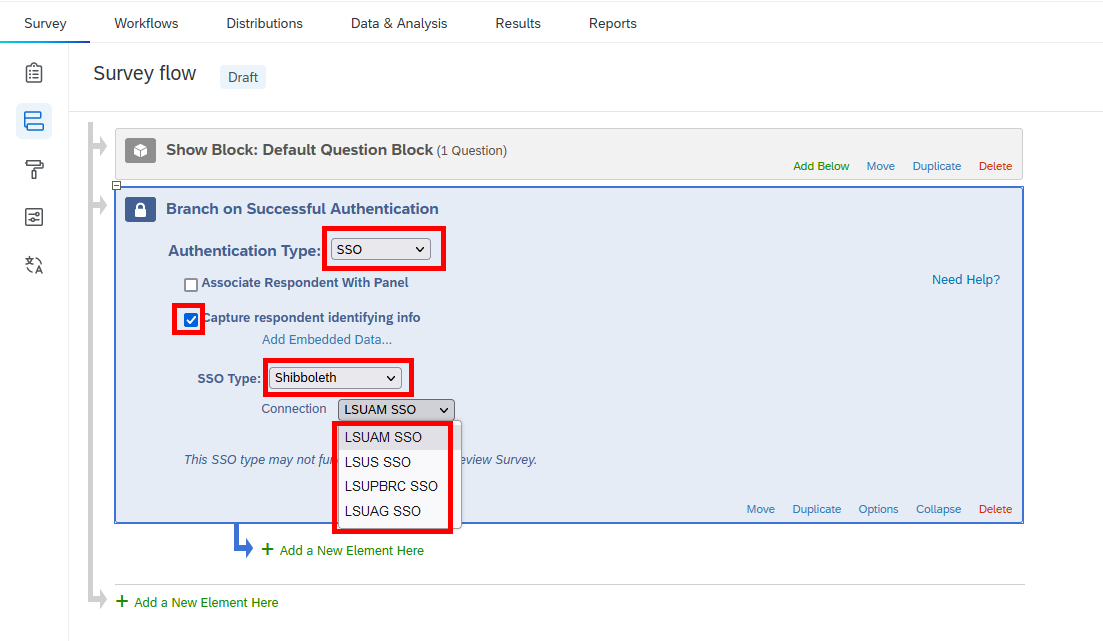1103x641 pixels.
Task: Click Add a New Element Here under branch
Action: point(352,550)
